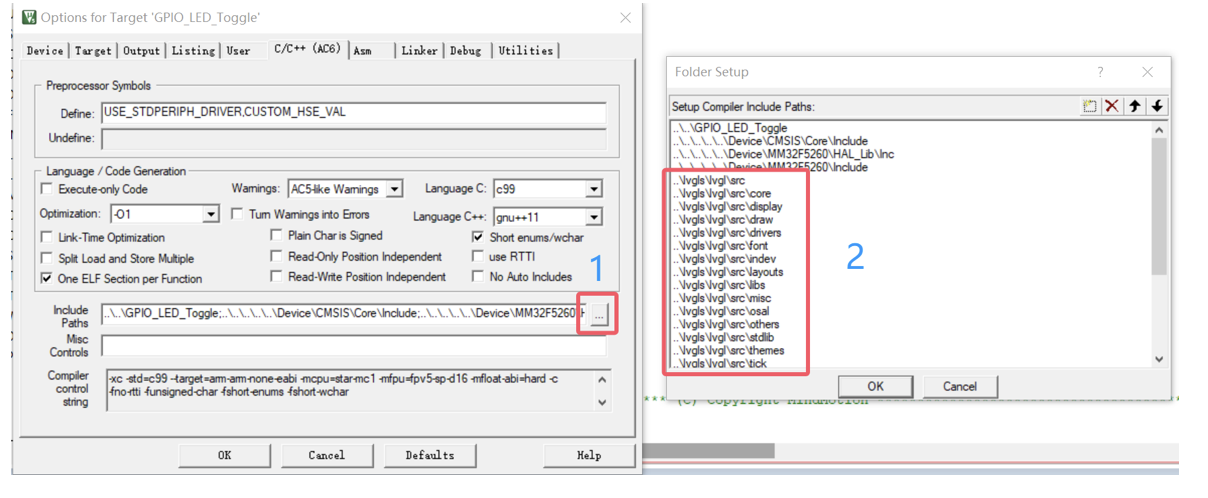The height and width of the screenshot is (498, 1208).
Task: Select path ..\lvgls\lvgl\src\font
Action: [x=720, y=245]
